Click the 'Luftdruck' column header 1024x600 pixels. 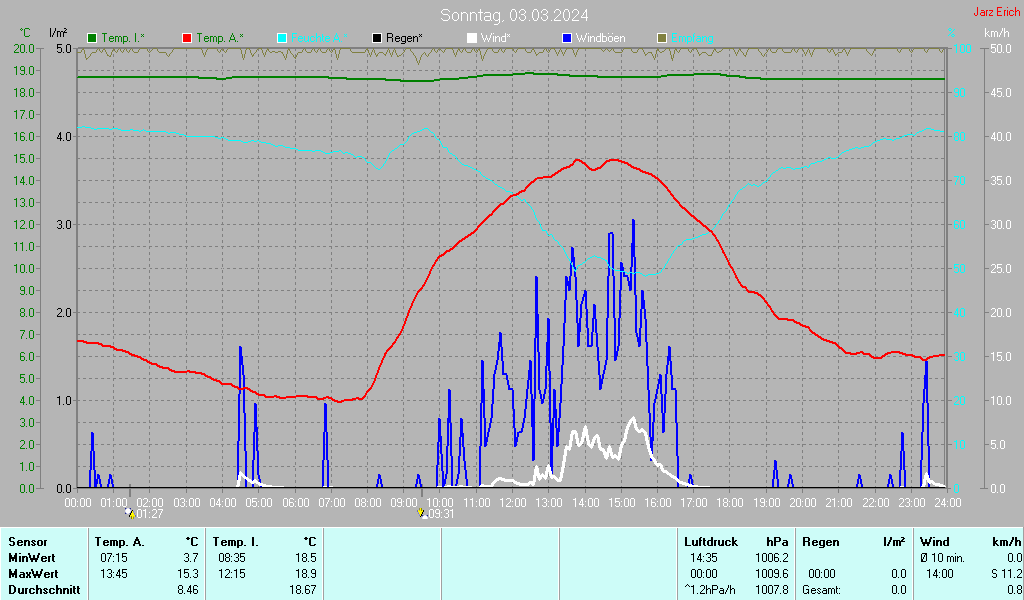[x=711, y=542]
